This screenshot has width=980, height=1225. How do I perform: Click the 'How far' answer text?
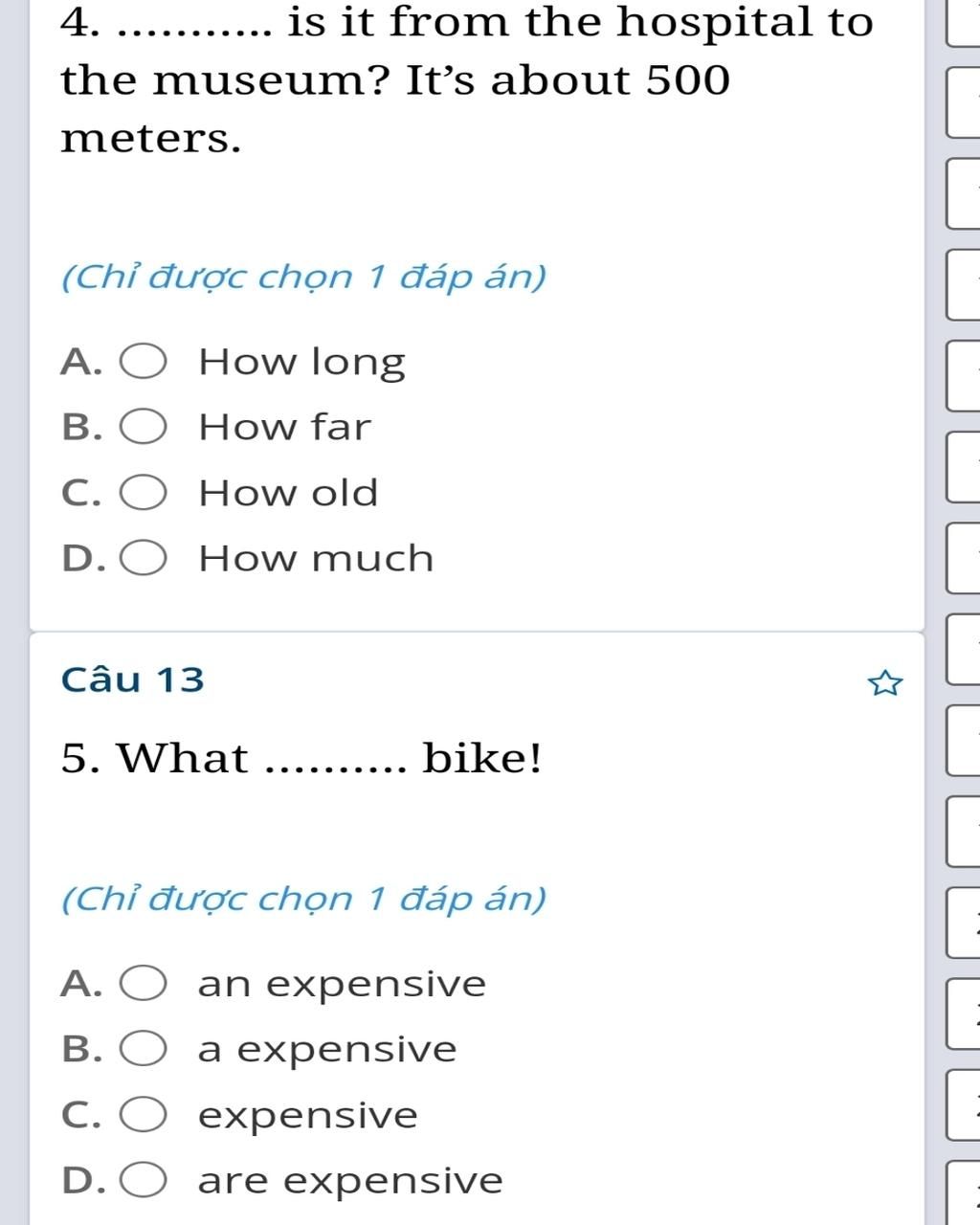[x=283, y=427]
